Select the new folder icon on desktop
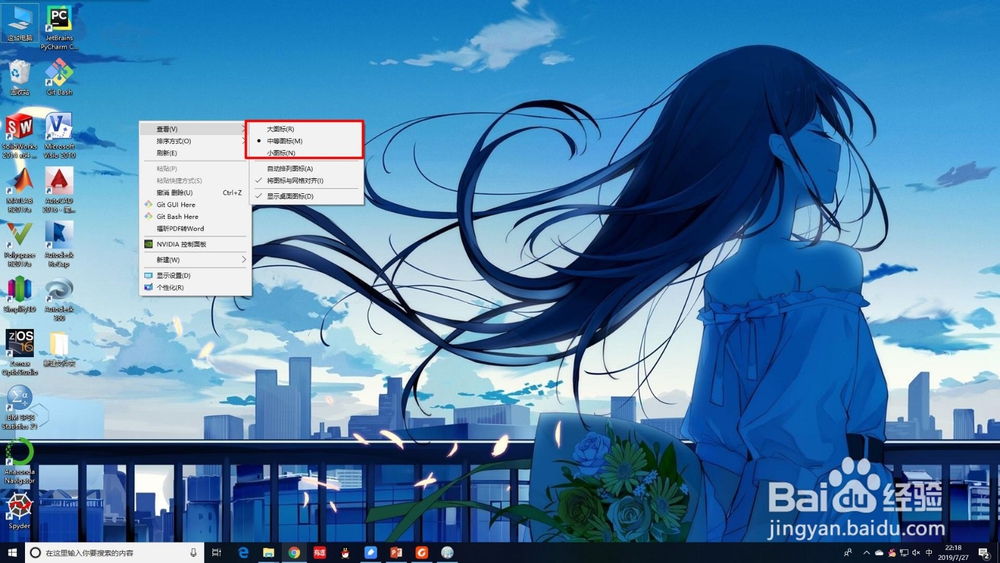Viewport: 1000px width, 563px height. click(59, 348)
